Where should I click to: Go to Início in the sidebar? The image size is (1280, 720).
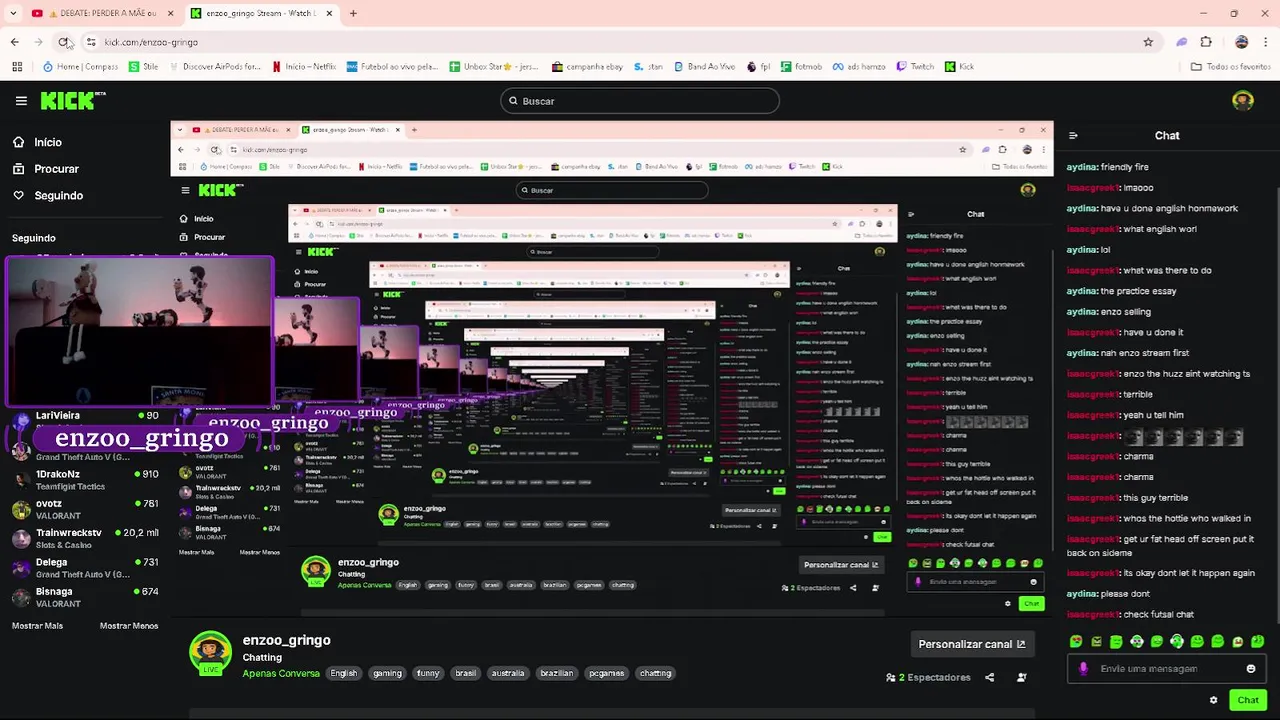click(38, 142)
